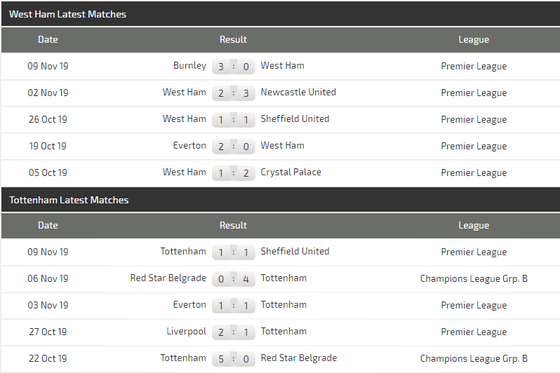The image size is (560, 373).
Task: Click the West Ham Latest Matches heading
Action: 68,14
